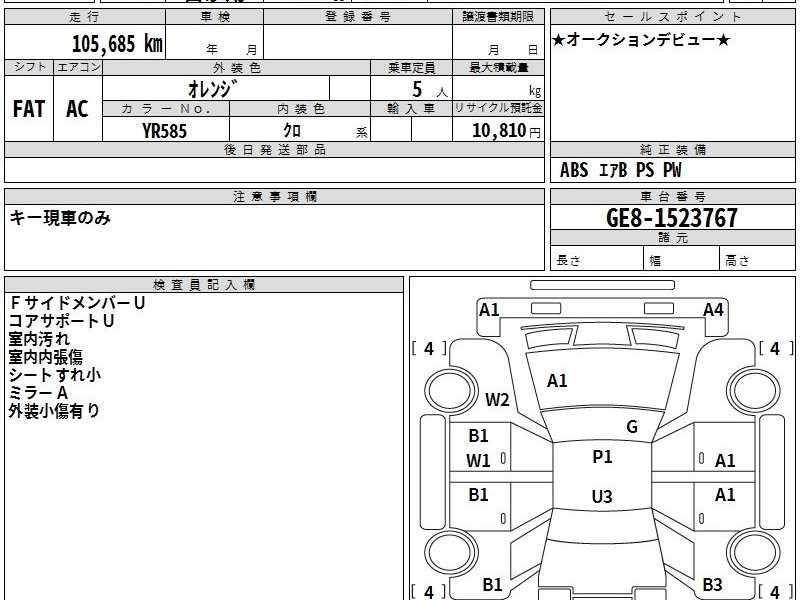Click the A4 damage mark on the diagram
Viewport: 800px width, 600px height.
coord(713,310)
